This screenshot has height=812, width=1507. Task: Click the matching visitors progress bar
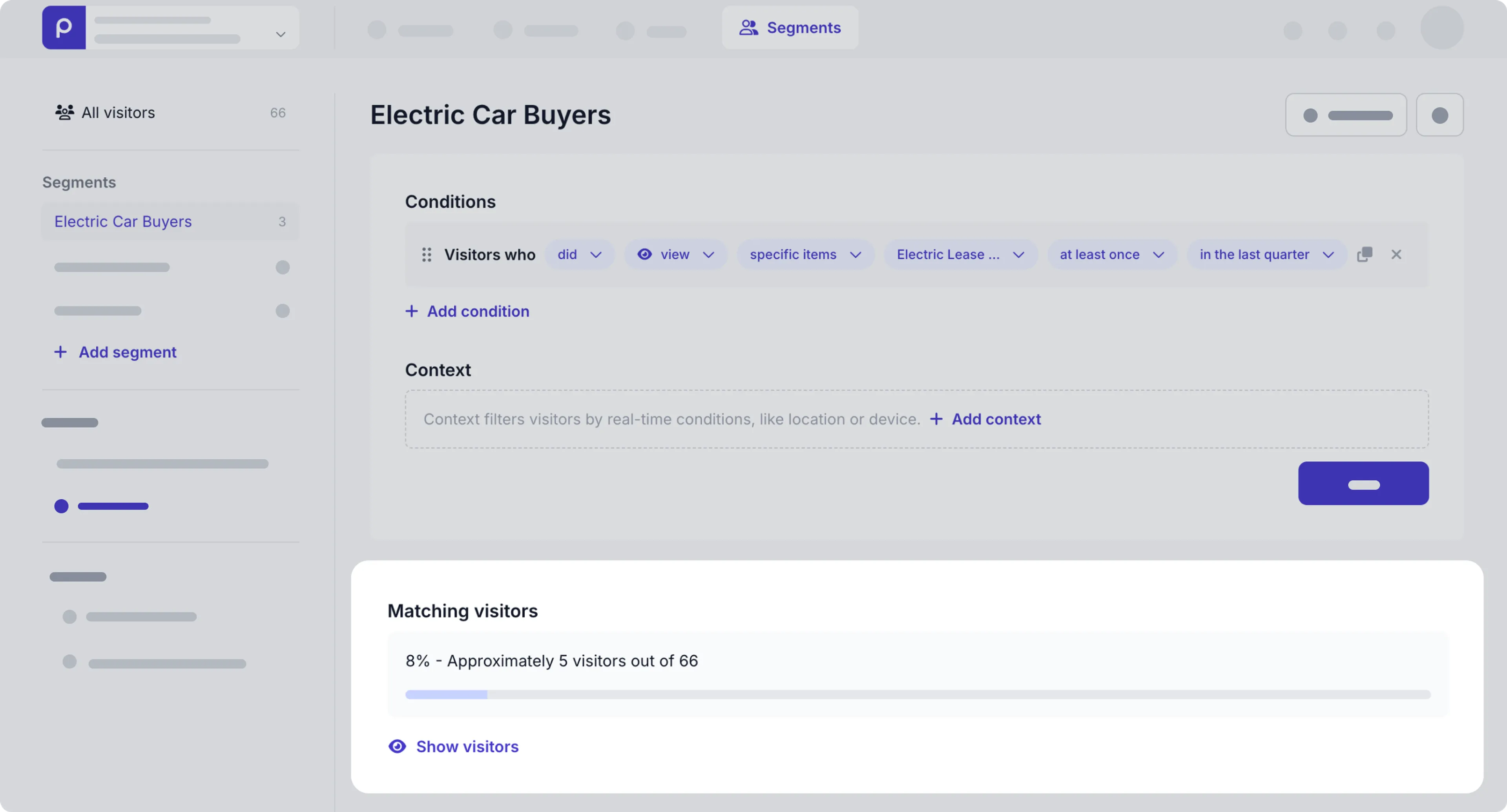tap(917, 694)
